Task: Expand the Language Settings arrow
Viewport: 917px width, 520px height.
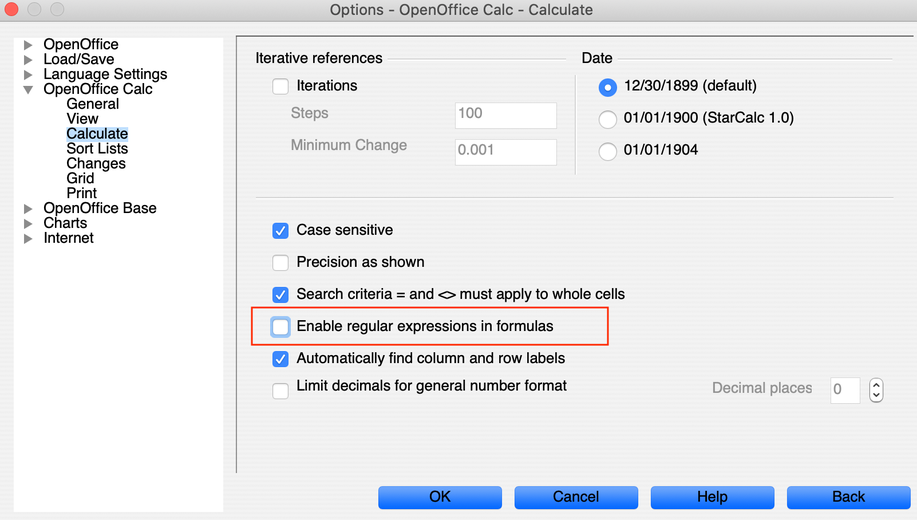Action: pos(27,75)
